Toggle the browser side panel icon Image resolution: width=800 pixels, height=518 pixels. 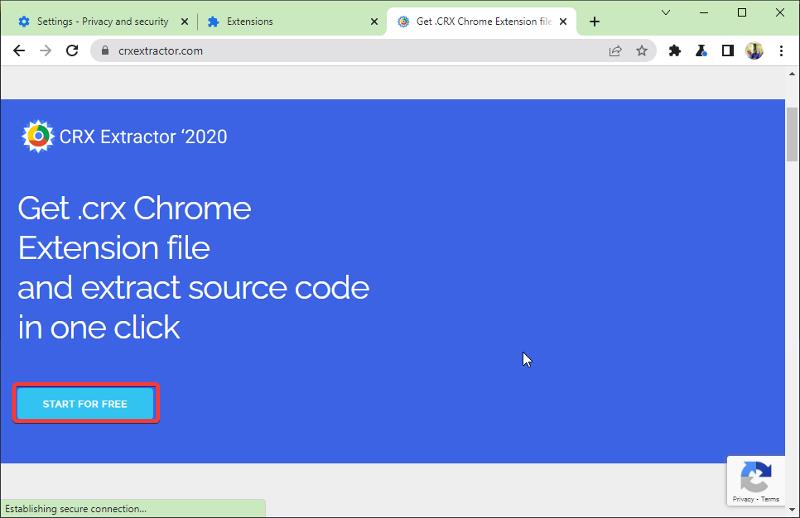(728, 51)
